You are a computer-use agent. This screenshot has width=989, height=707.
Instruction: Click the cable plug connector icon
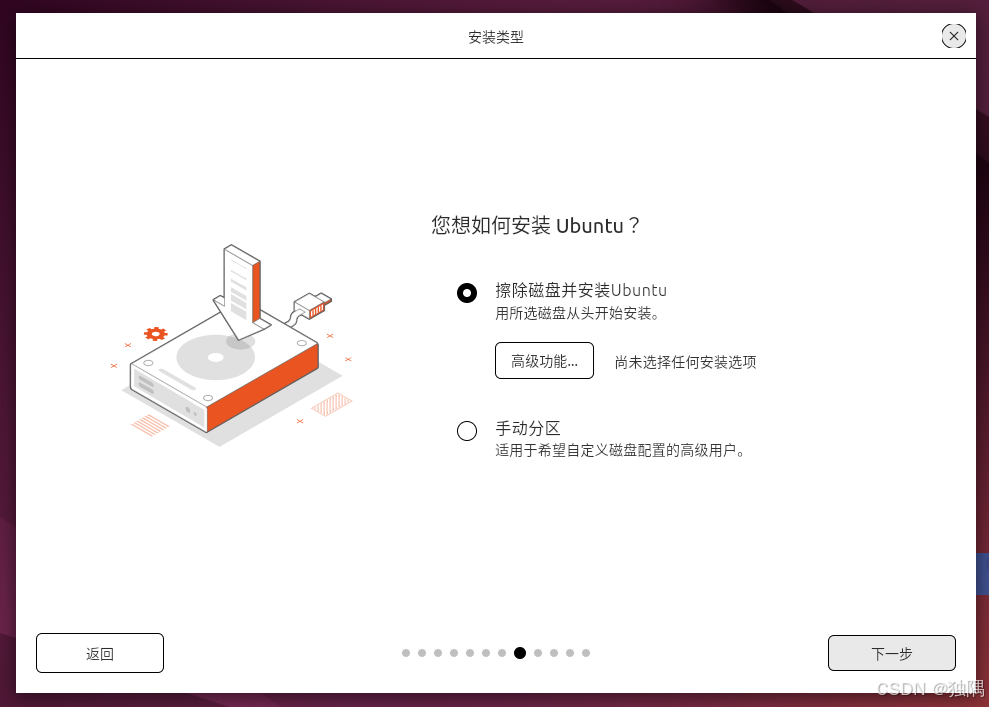click(313, 305)
